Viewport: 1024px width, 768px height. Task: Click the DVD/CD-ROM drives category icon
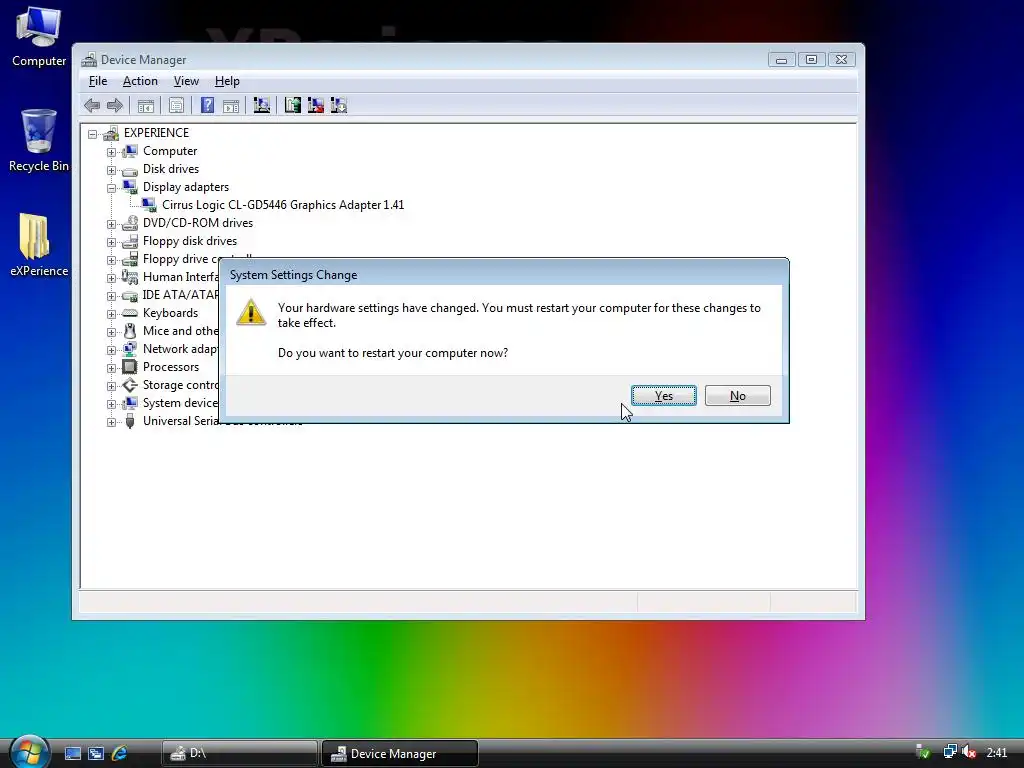tap(130, 223)
